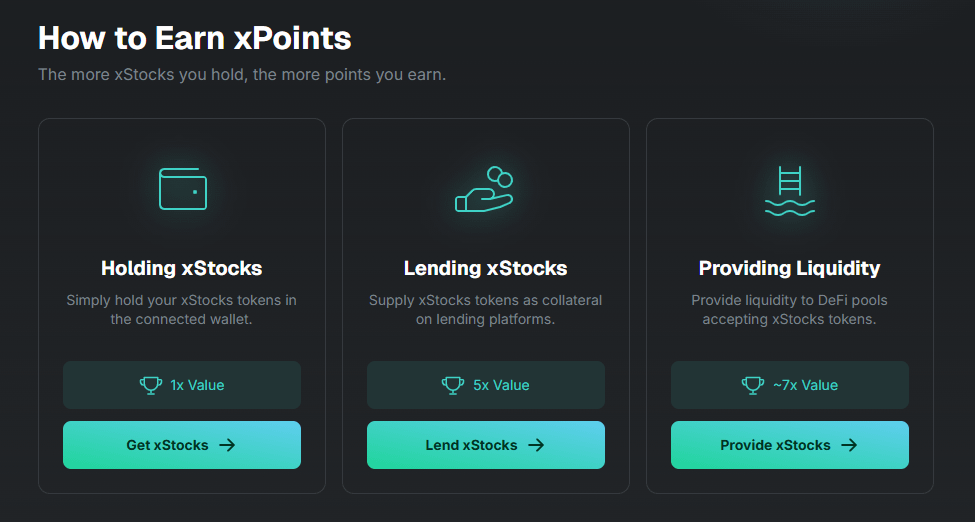Select the 1x Value badge
The width and height of the screenshot is (975, 522).
click(x=182, y=385)
